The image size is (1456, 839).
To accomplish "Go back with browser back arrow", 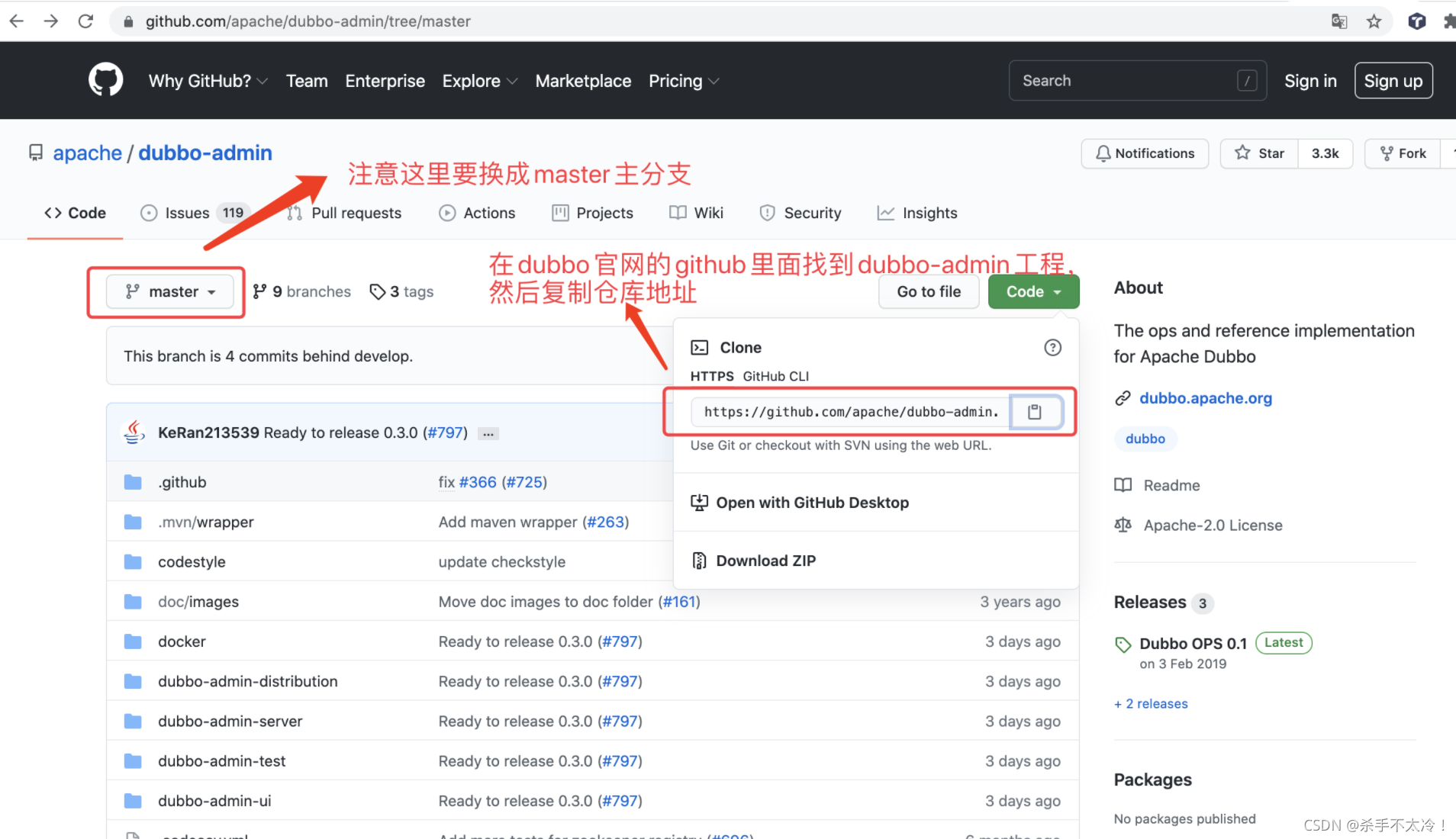I will coord(17,21).
